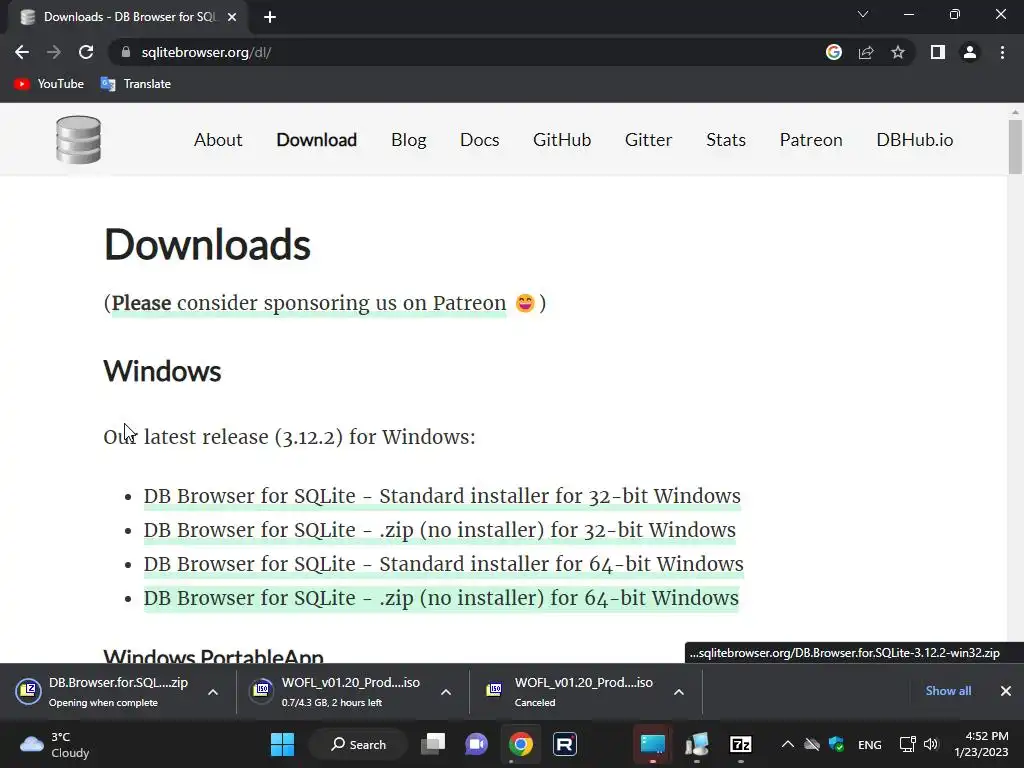Screen dimensions: 1024x768
Task: Open the Stats page
Action: [x=726, y=140]
